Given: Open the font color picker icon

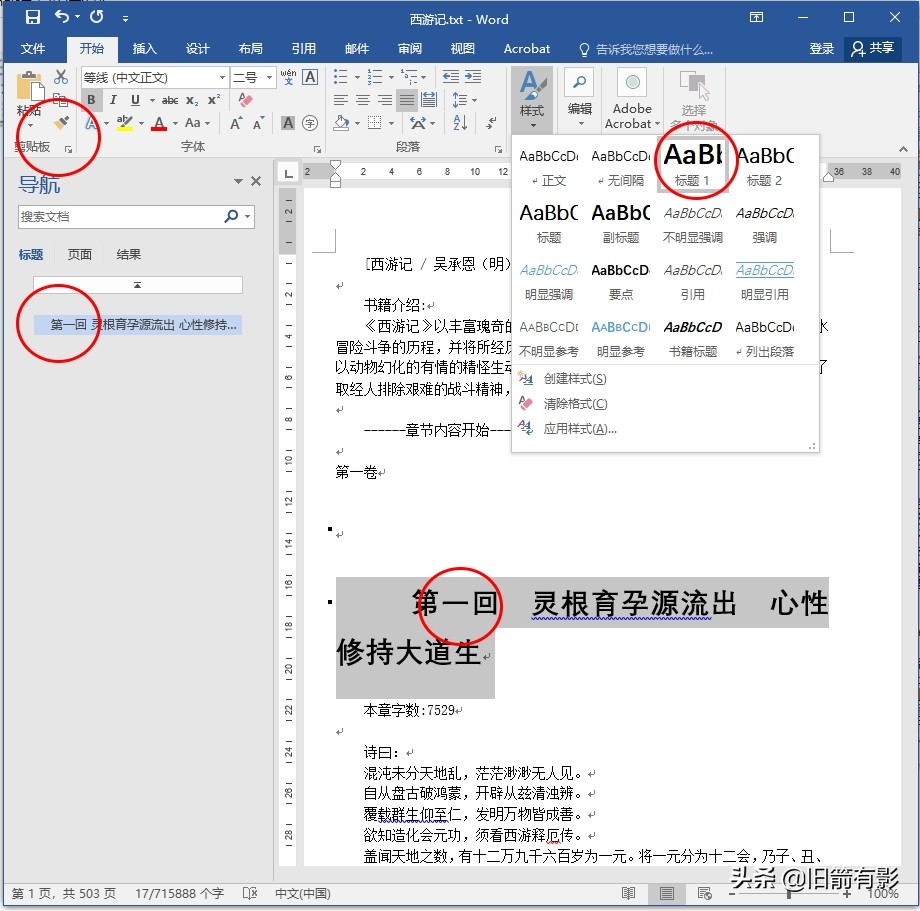Looking at the screenshot, I should (158, 122).
